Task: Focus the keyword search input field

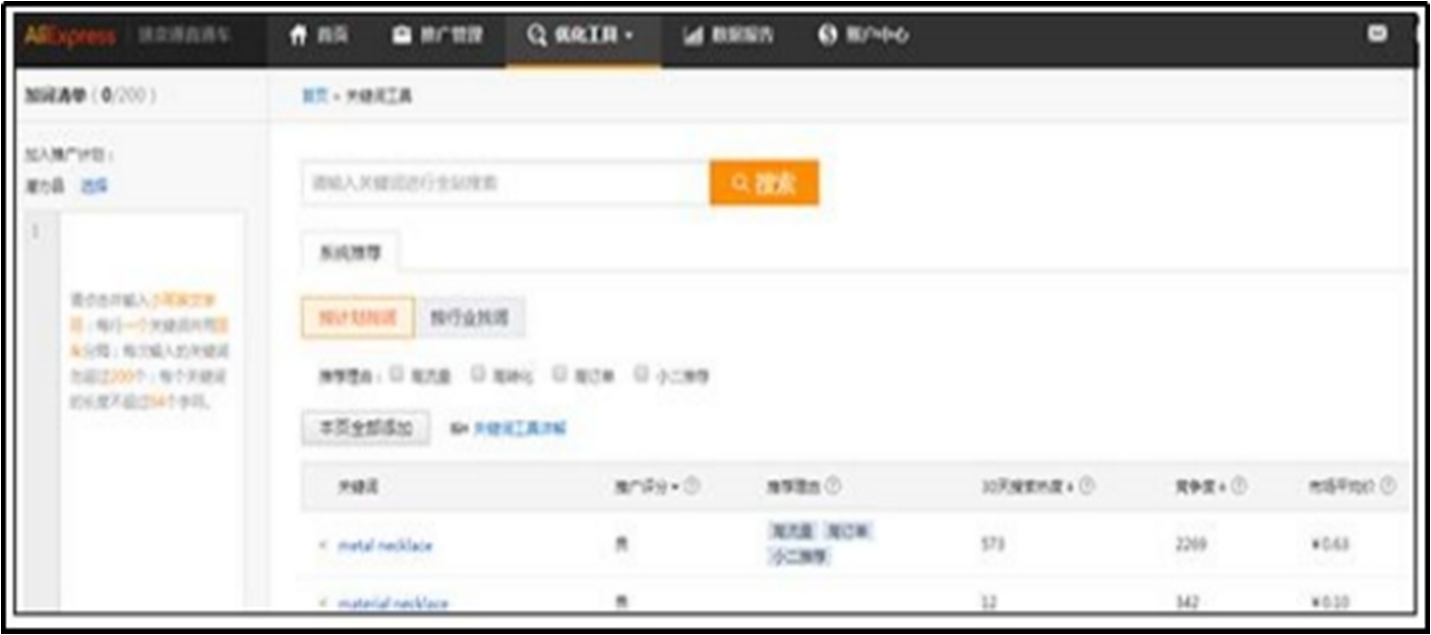Action: tap(505, 183)
